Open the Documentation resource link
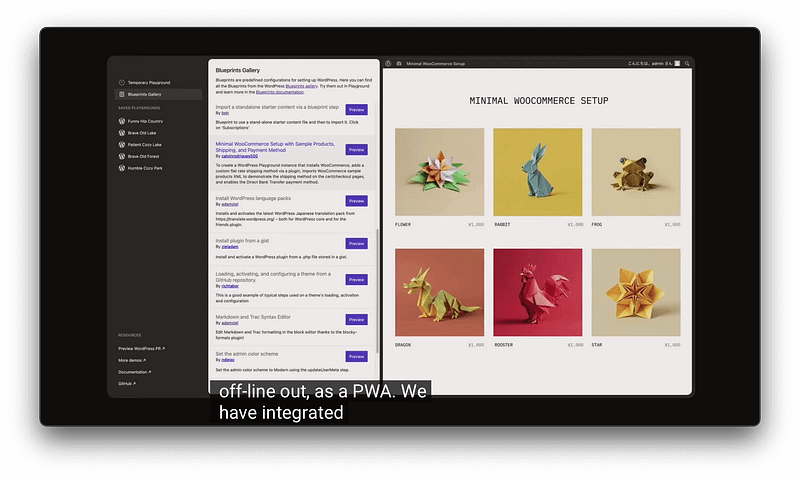800x479 pixels. pyautogui.click(x=134, y=372)
